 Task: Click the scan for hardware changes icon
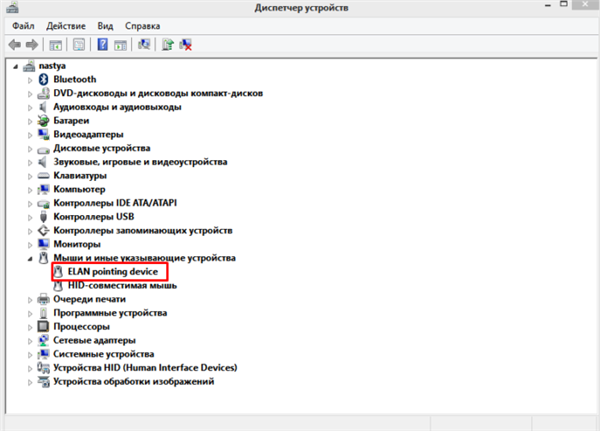144,44
